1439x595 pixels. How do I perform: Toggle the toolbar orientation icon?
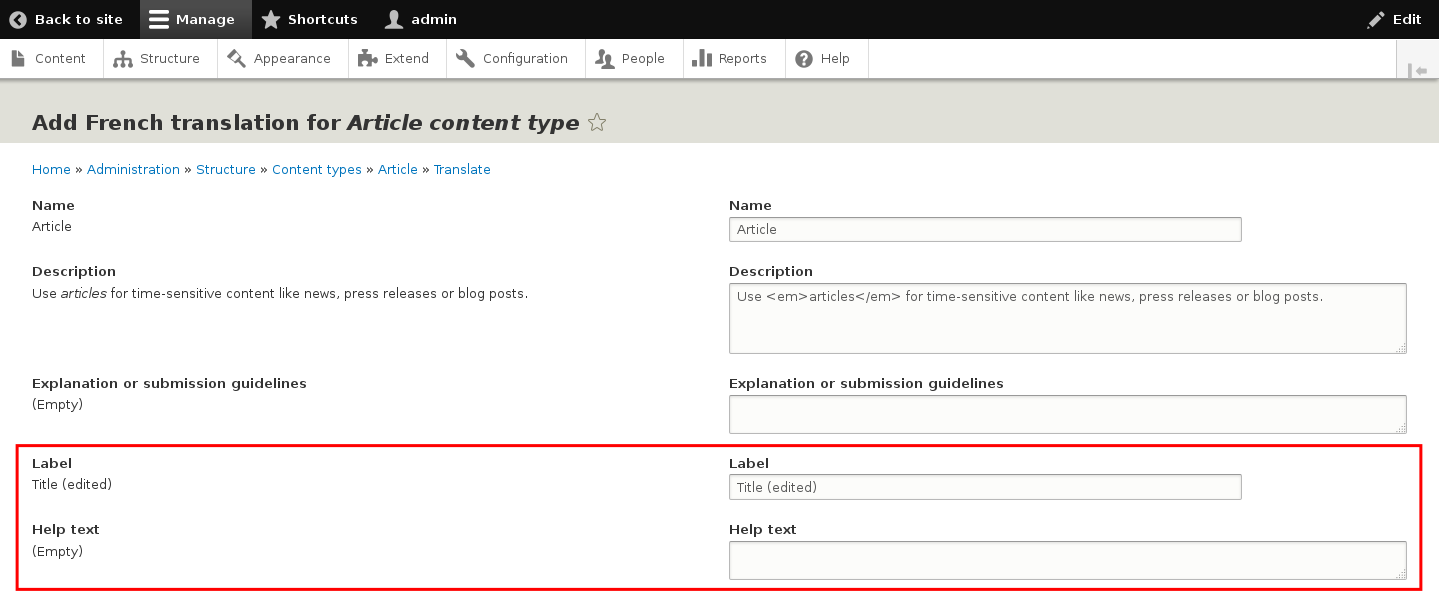1417,70
